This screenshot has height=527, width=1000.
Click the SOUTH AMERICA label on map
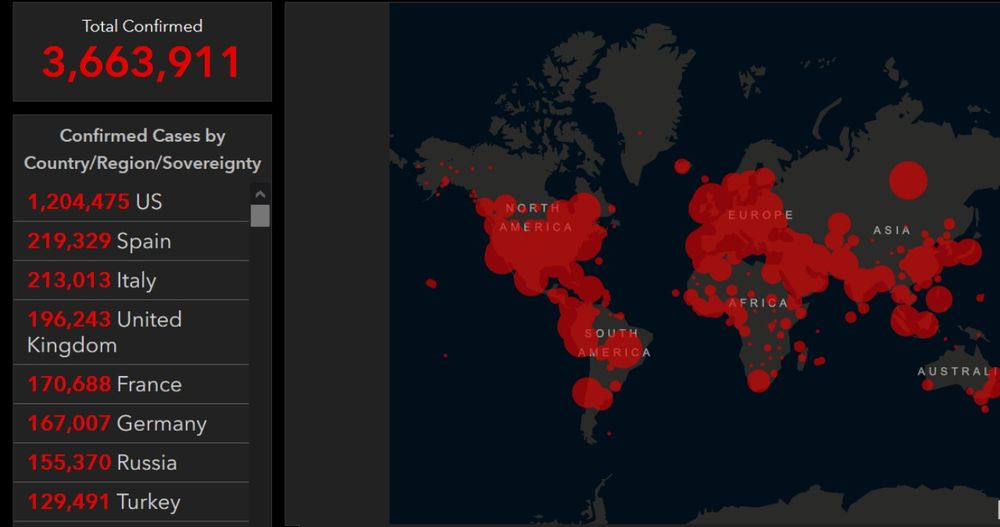(614, 343)
